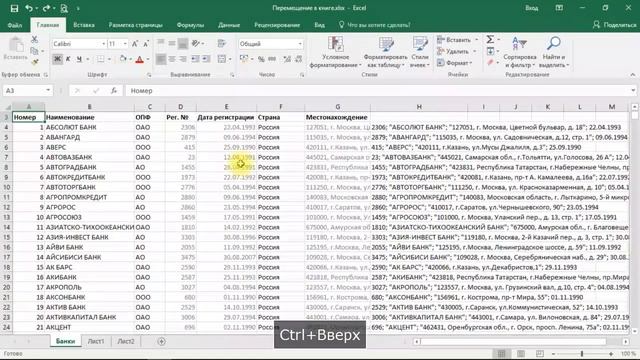640x360 pixels.
Task: Merge and center the selected cells
Action: pos(222,60)
